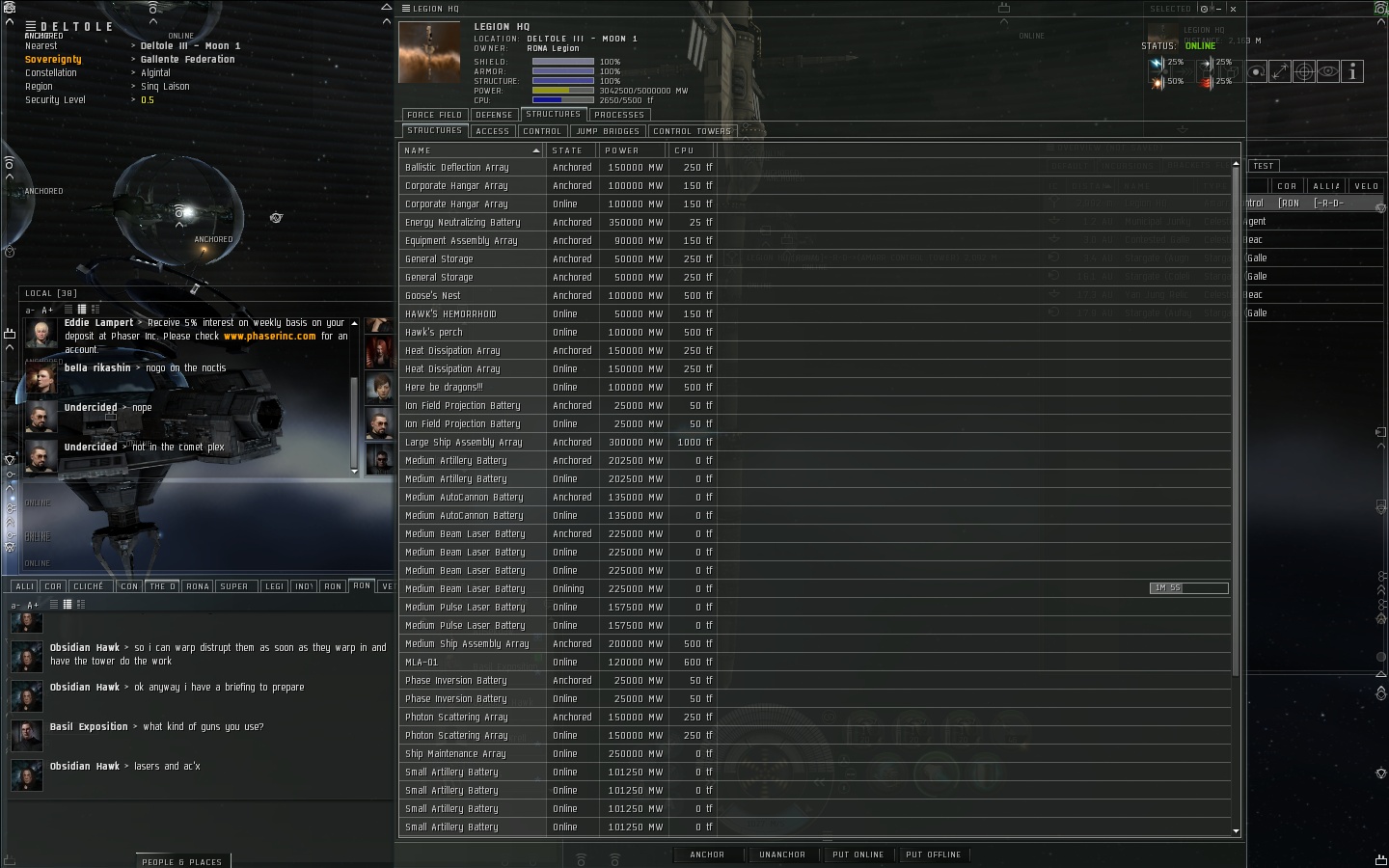This screenshot has width=1389, height=868.
Task: Open the People & Places tab
Action: pos(182,861)
